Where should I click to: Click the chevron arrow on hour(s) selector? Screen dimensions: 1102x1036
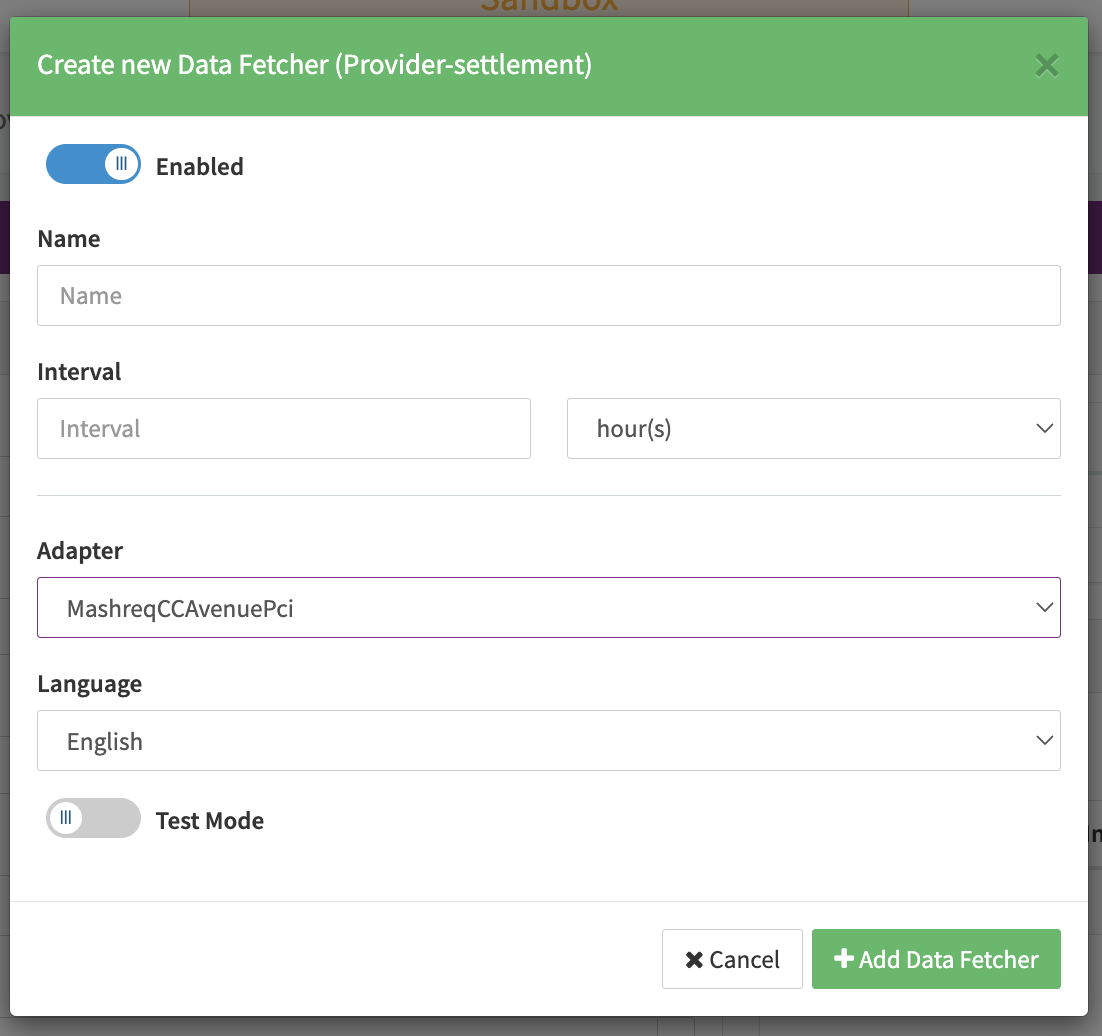pos(1044,429)
